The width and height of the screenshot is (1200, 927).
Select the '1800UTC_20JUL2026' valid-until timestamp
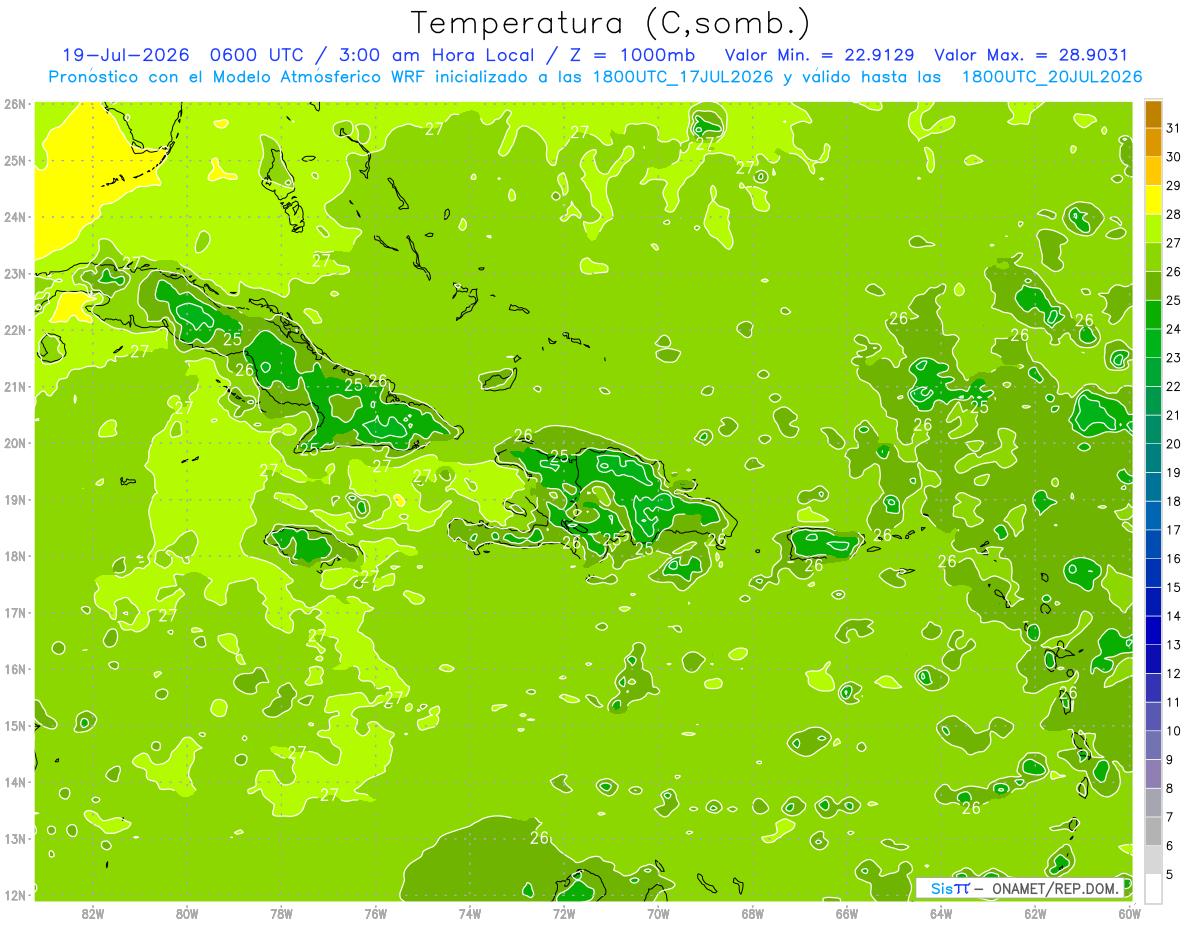(x=1052, y=77)
